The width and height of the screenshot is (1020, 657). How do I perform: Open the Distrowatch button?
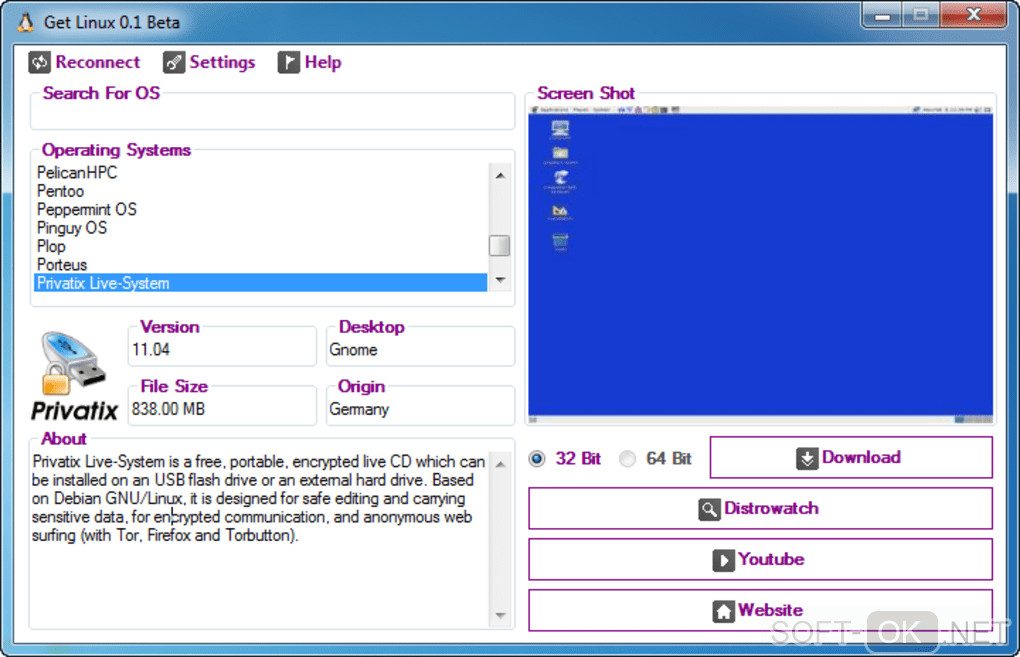coord(760,509)
